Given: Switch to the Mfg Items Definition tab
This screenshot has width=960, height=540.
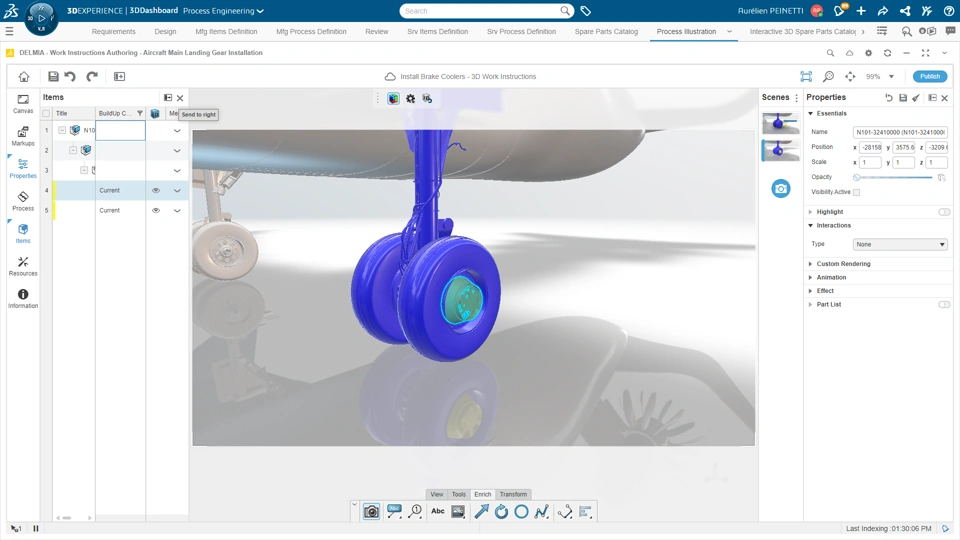Looking at the screenshot, I should coord(226,31).
